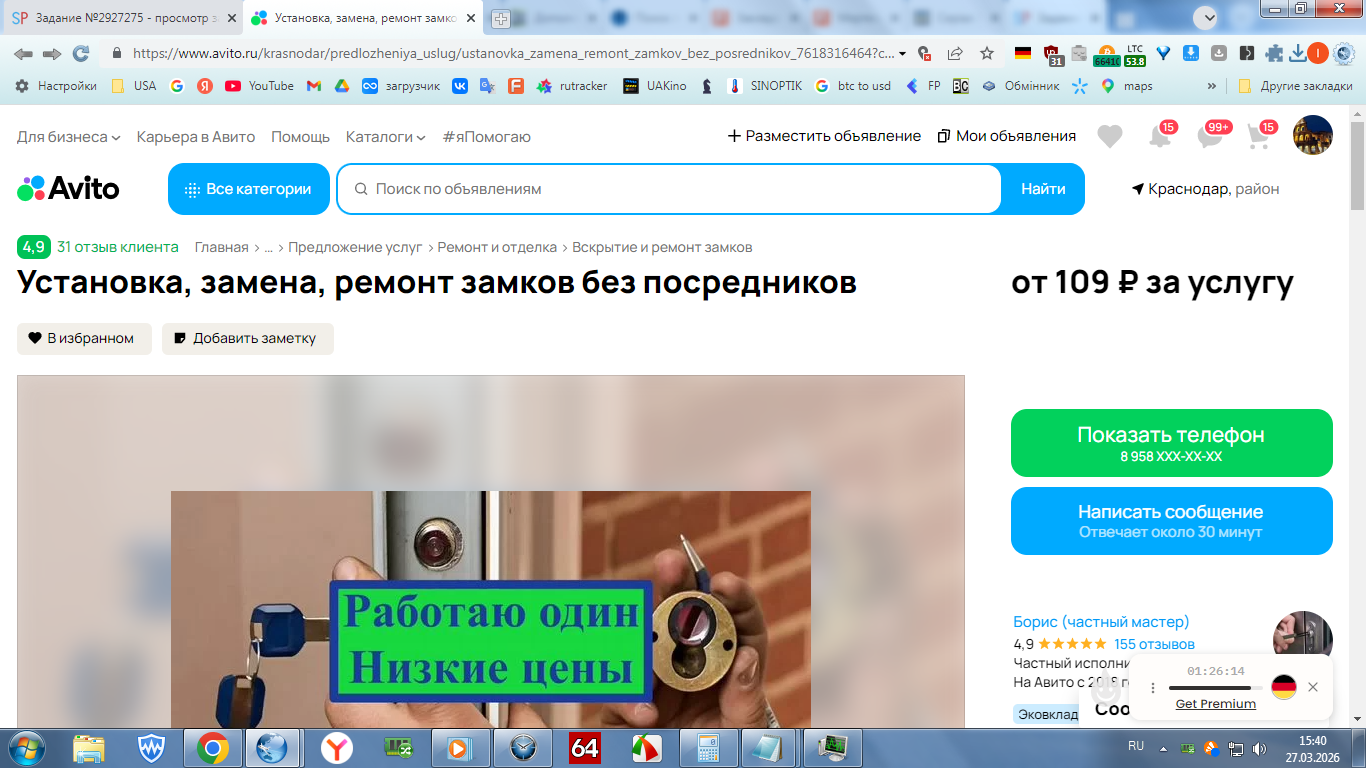Open seller «Борис (частный мастер)» profile link
The width and height of the screenshot is (1366, 768).
coord(1101,622)
